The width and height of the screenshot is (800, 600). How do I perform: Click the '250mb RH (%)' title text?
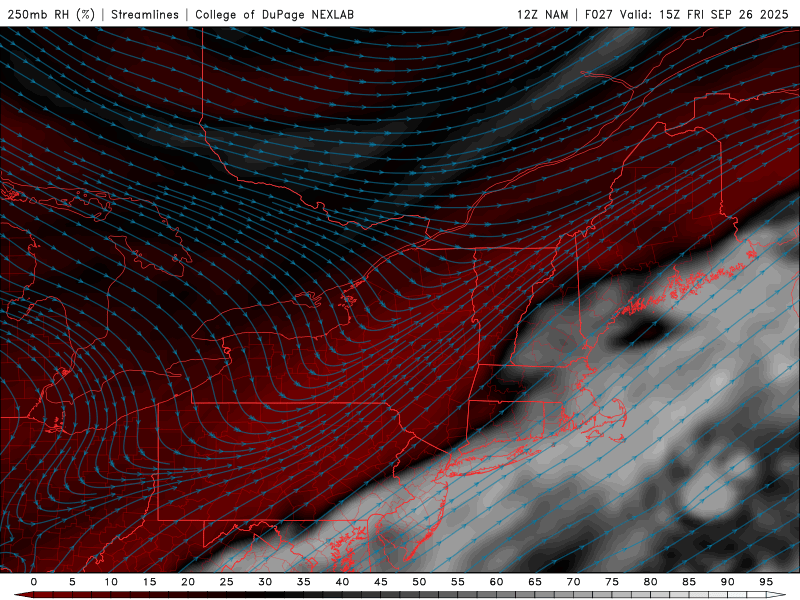[51, 14]
